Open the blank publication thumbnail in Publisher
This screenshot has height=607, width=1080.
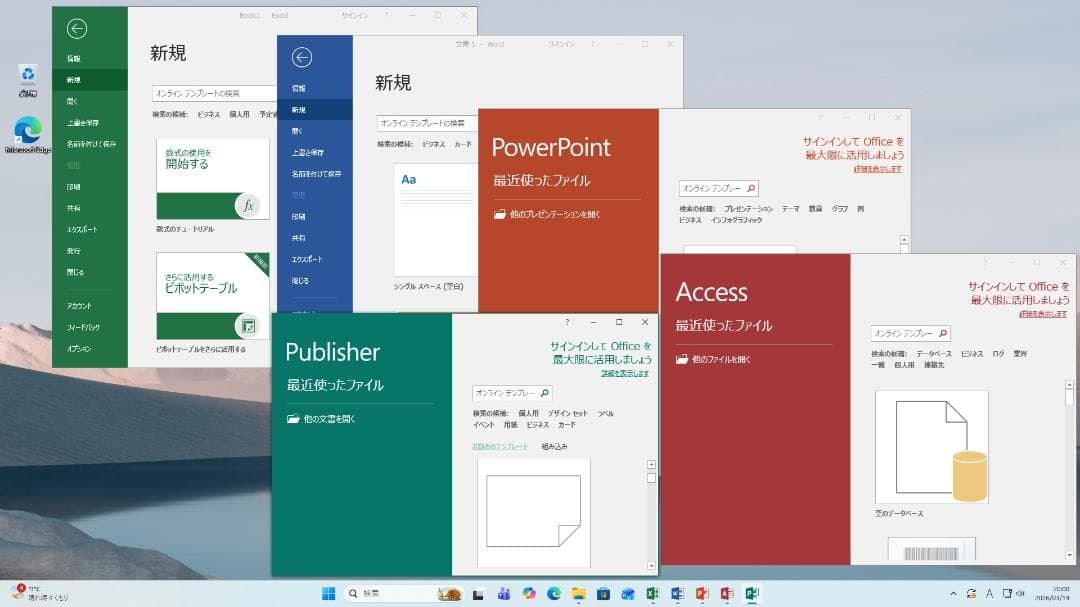[x=534, y=513]
